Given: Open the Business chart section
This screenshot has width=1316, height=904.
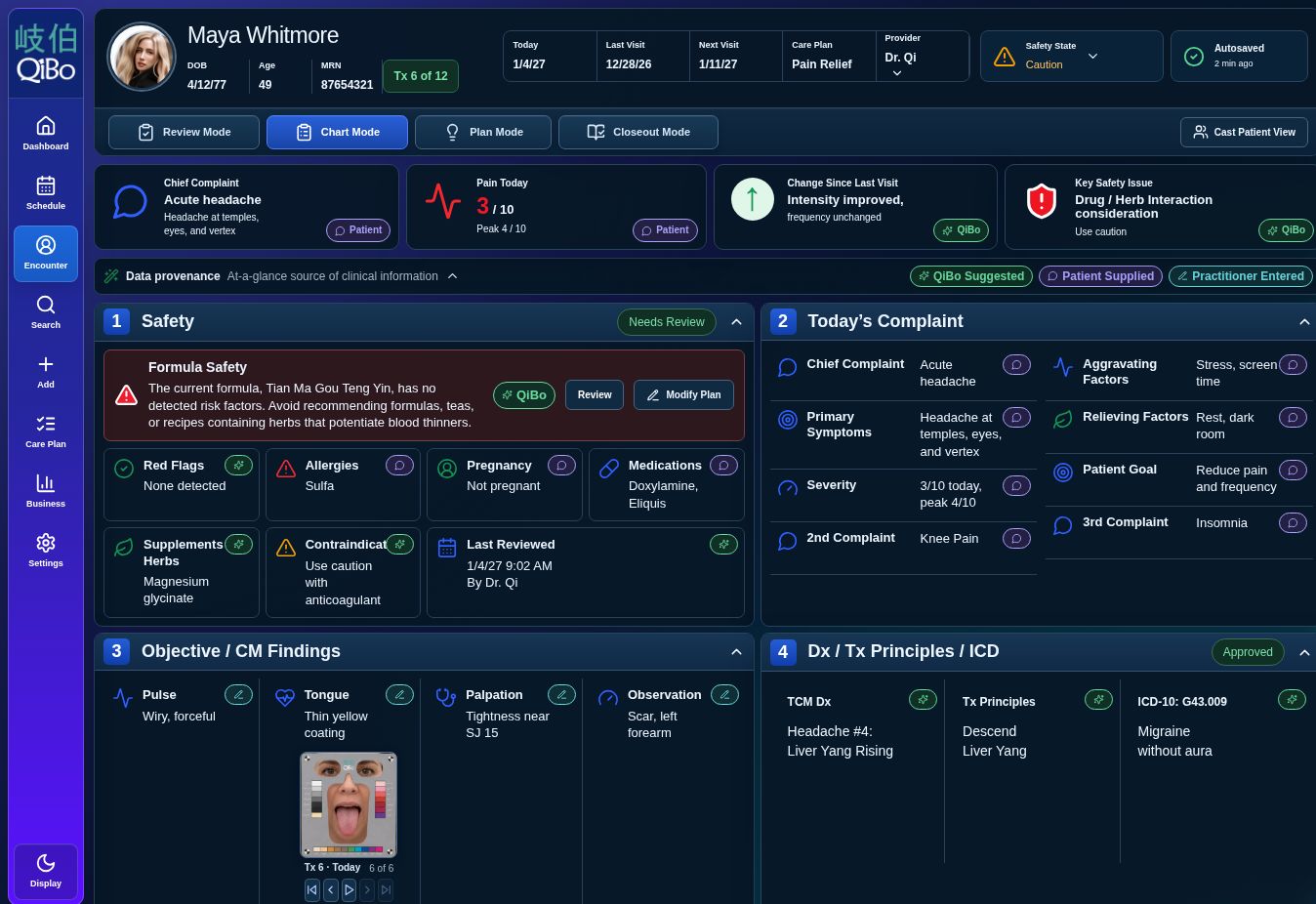Looking at the screenshot, I should click(46, 491).
